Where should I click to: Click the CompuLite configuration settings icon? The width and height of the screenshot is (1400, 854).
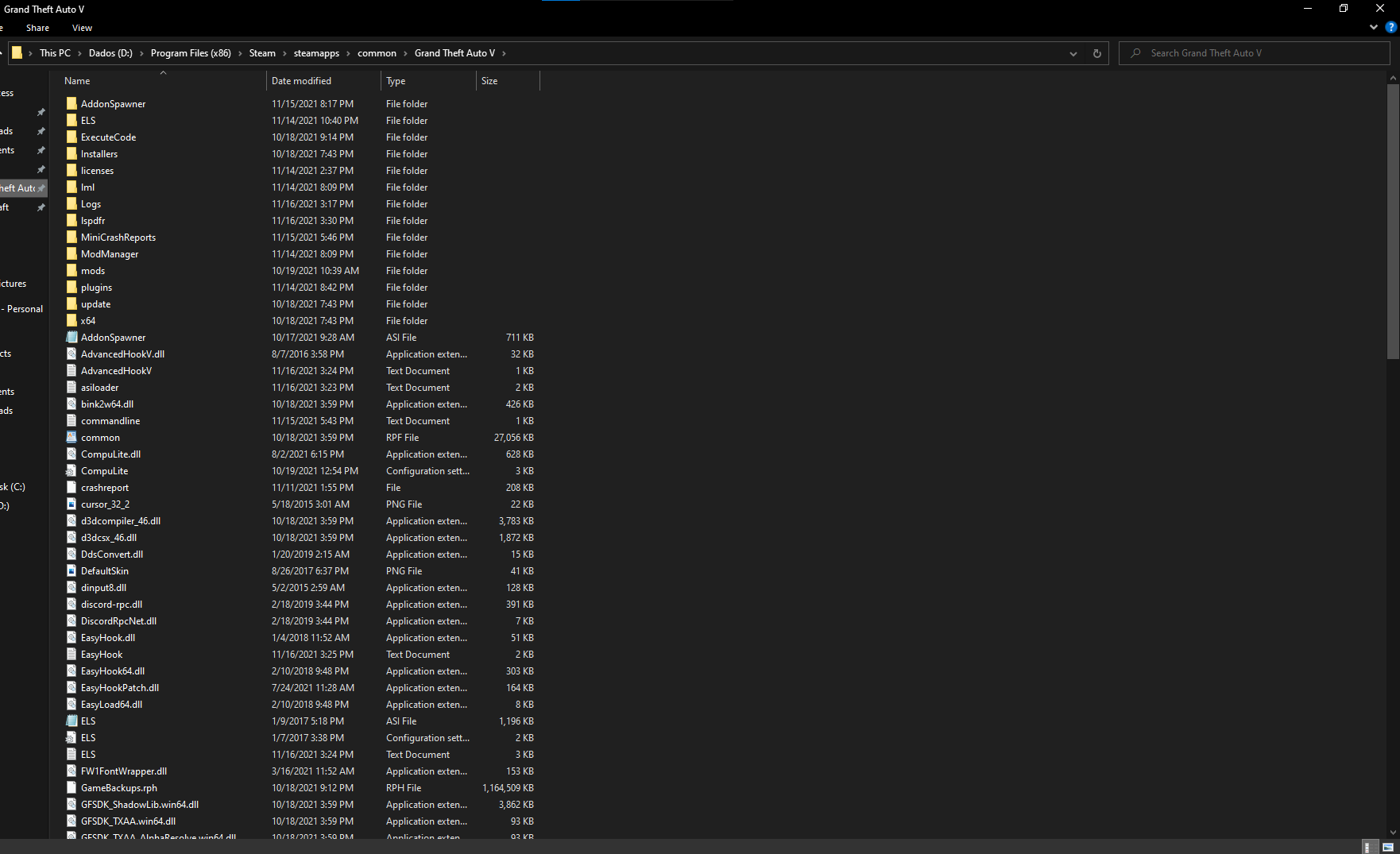pyautogui.click(x=72, y=470)
